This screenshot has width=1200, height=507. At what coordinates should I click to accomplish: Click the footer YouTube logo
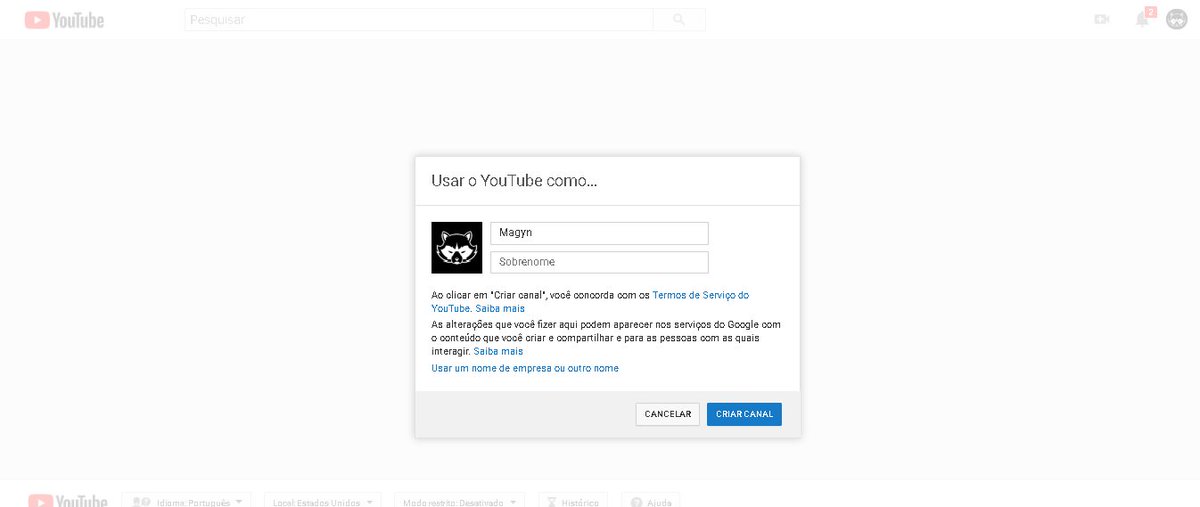coord(67,502)
